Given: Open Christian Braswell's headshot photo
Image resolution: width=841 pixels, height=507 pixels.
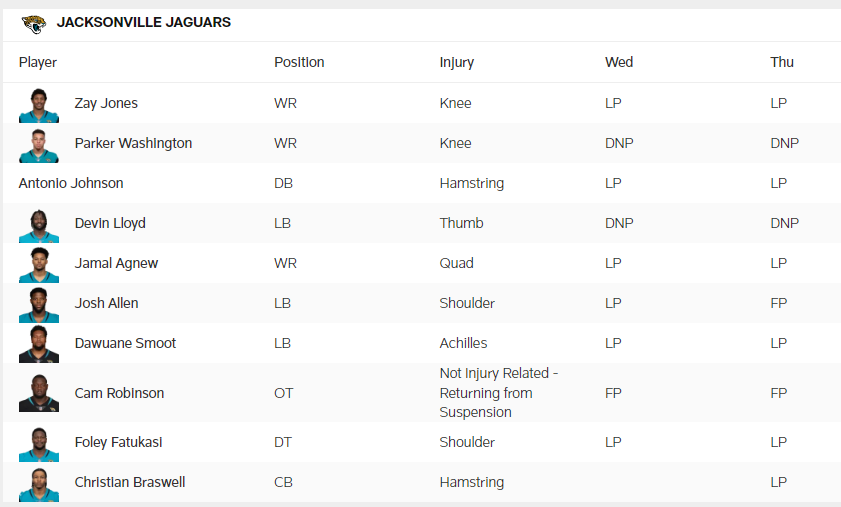Looking at the screenshot, I should [39, 484].
